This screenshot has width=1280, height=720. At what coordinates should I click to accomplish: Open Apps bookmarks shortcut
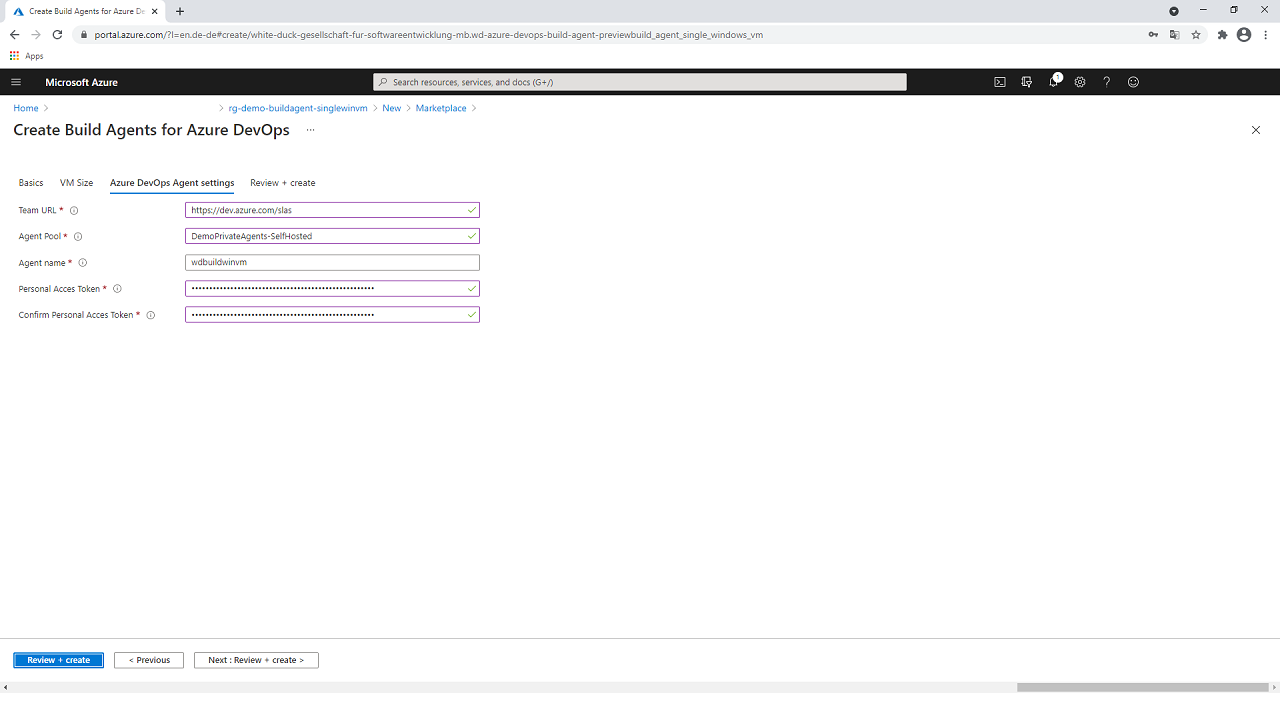pyautogui.click(x=27, y=56)
